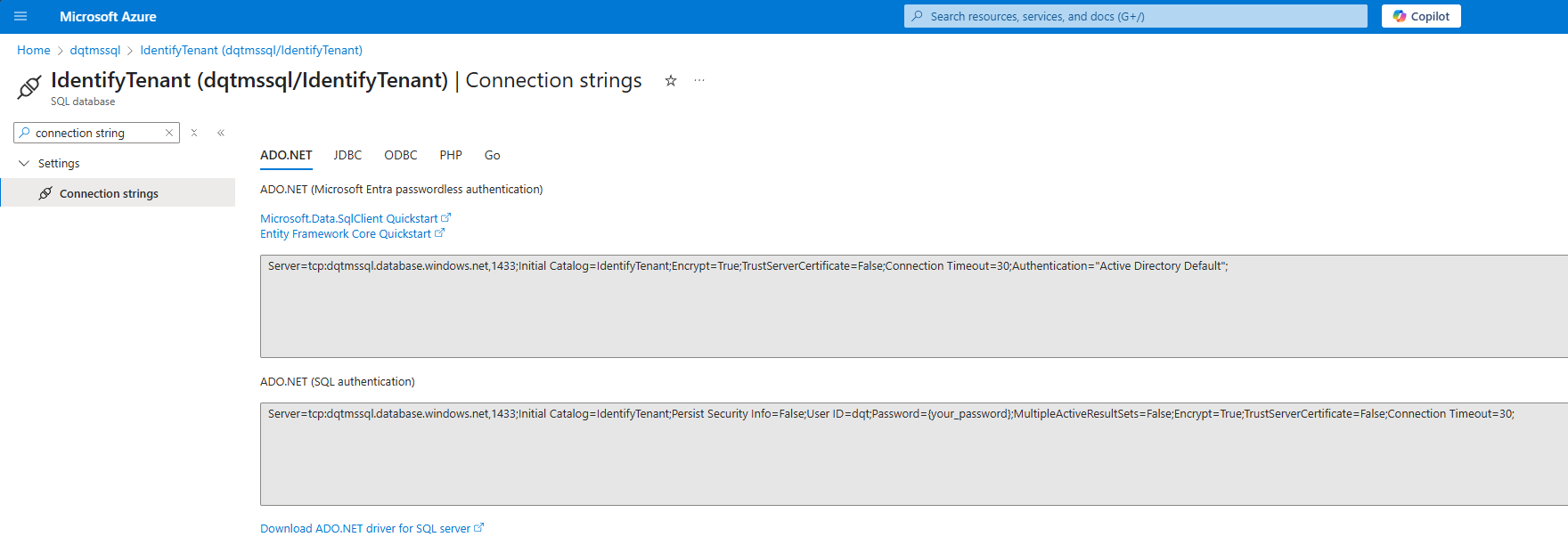Click the search magnifier icon in the top bar
This screenshot has width=1568, height=545.
pyautogui.click(x=918, y=16)
